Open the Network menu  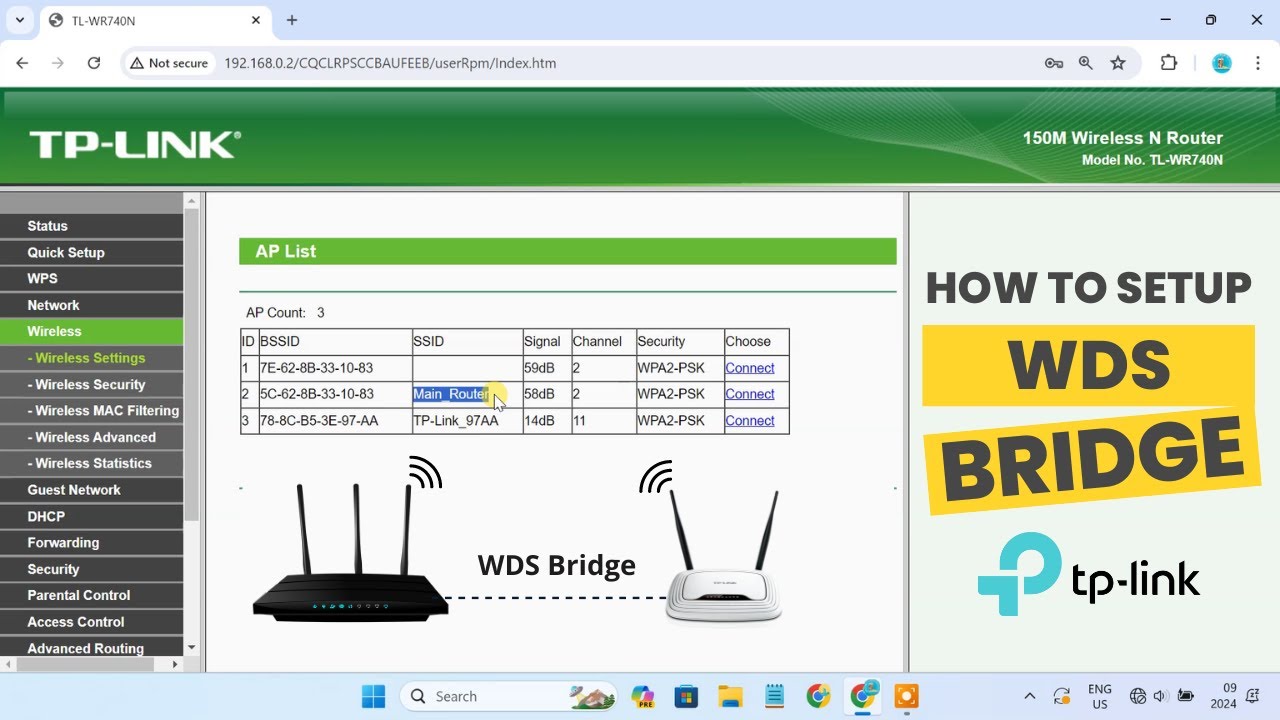pyautogui.click(x=91, y=305)
